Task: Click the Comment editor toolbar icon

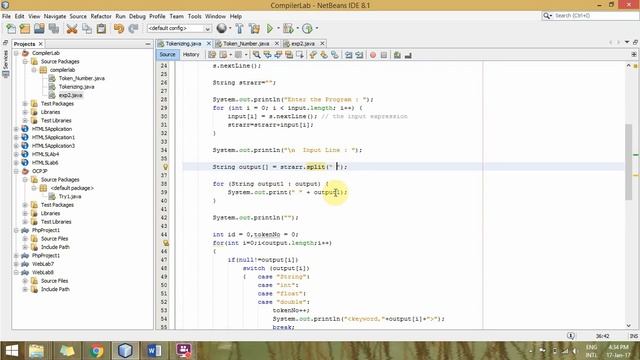Action: [x=397, y=55]
